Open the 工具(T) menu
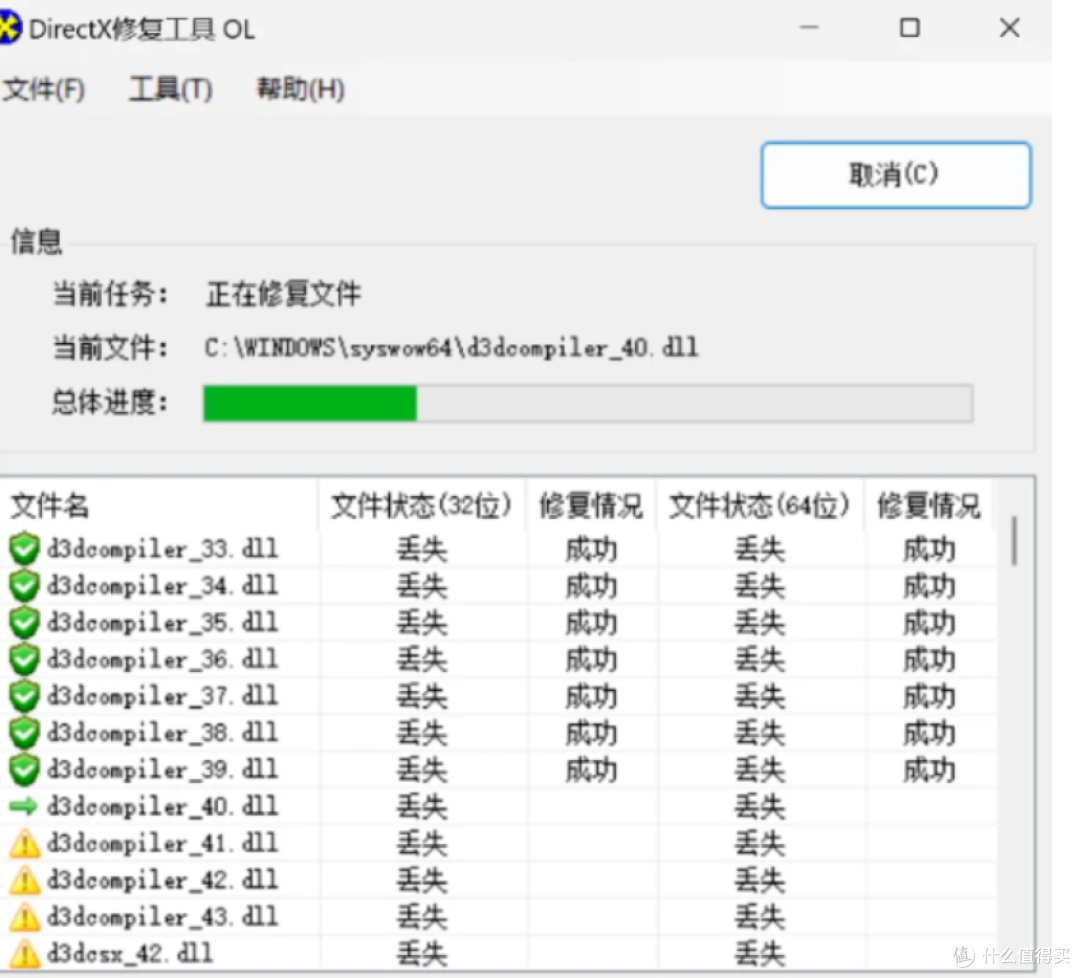The image size is (1080, 978). 170,90
